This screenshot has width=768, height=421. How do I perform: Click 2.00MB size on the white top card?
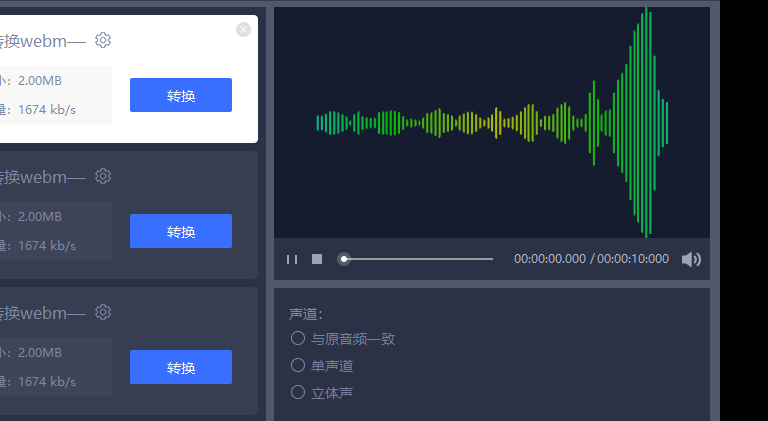tap(40, 81)
